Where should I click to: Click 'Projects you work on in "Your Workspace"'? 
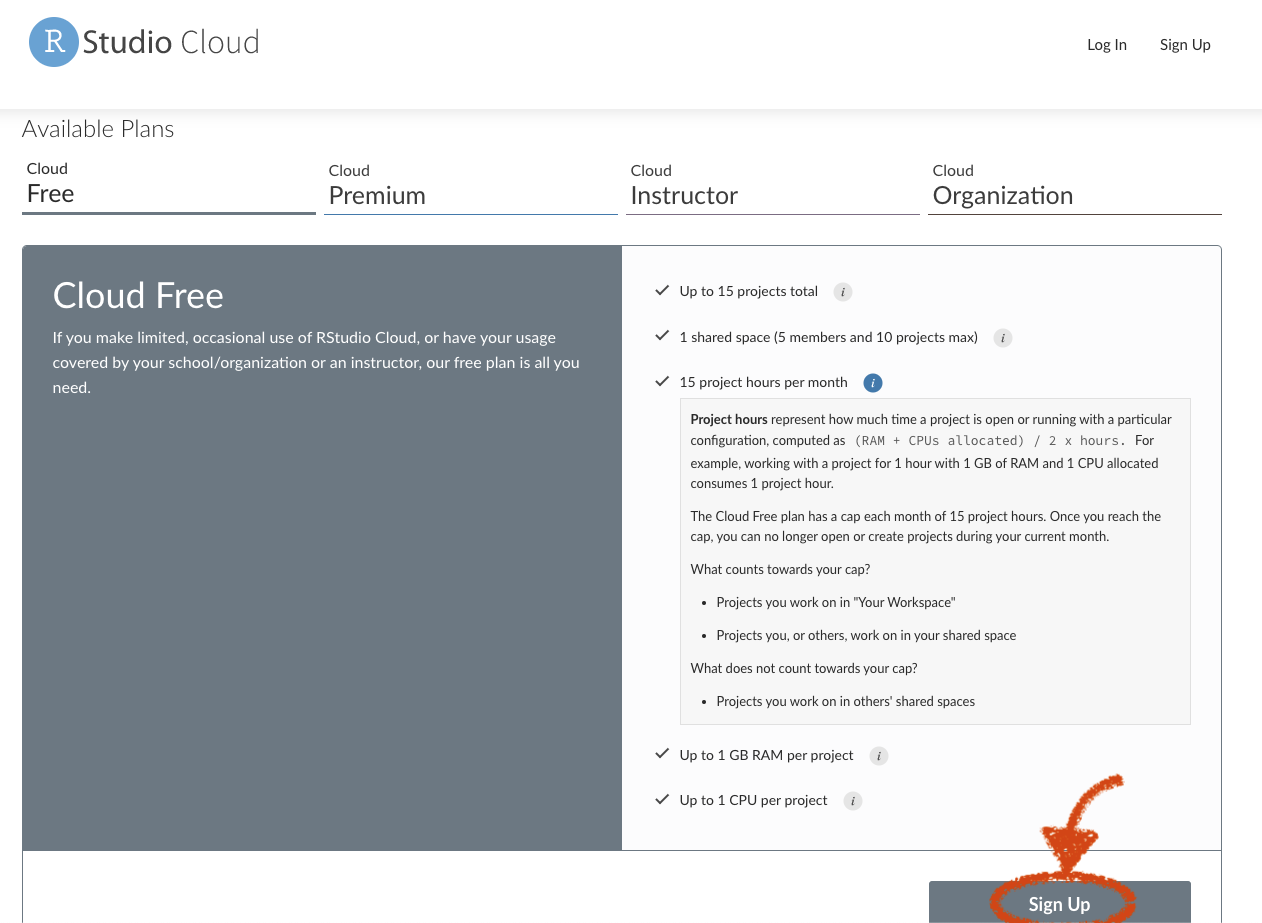836,603
